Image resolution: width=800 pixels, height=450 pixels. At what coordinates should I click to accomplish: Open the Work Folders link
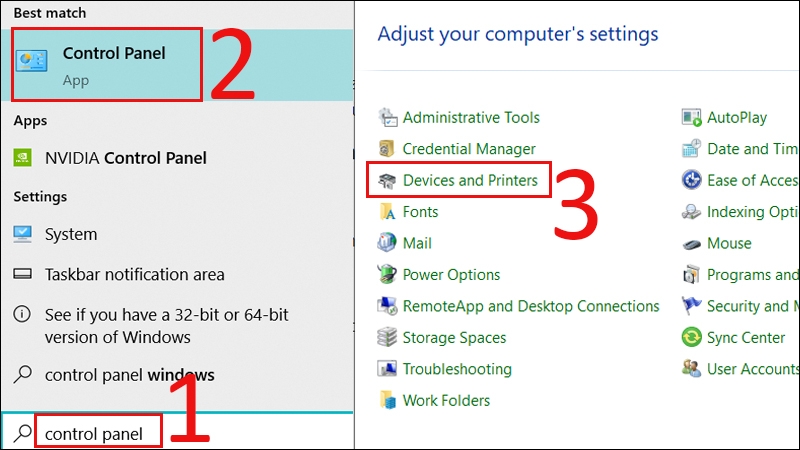point(446,400)
